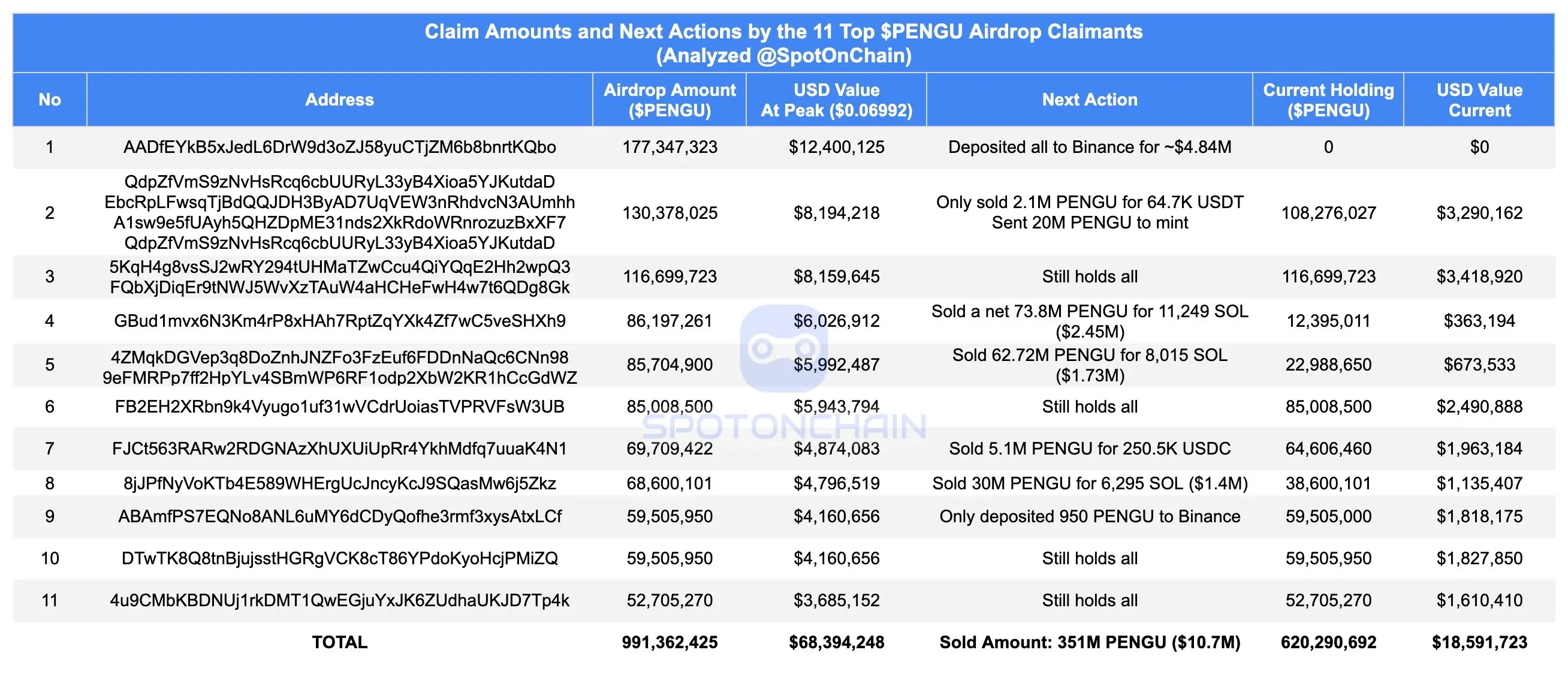This screenshot has width=1568, height=674.
Task: Click the address starting with DTwTK8Q8tnBjujsst
Action: [339, 558]
